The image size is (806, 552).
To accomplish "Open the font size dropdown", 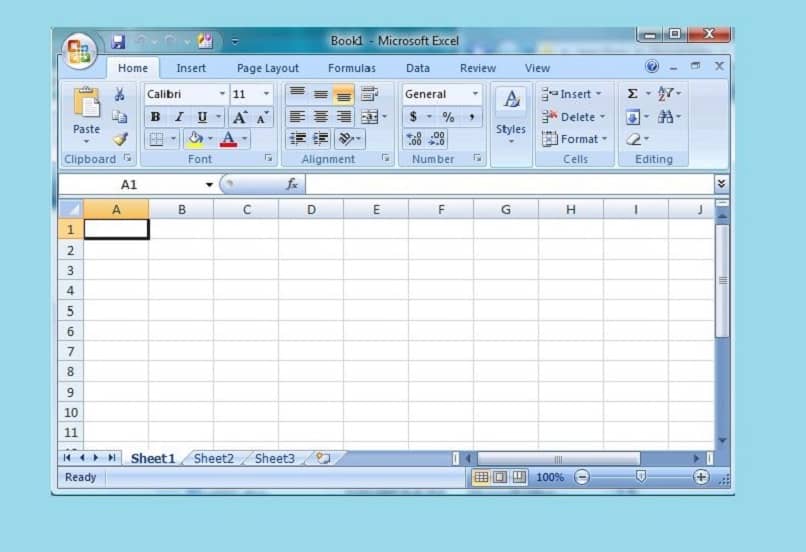I will point(266,94).
